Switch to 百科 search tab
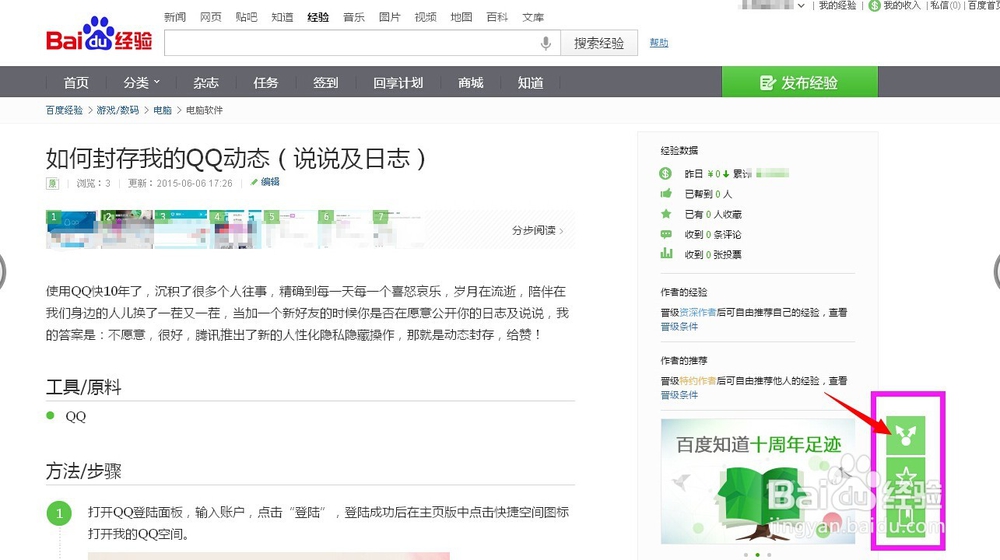 pyautogui.click(x=497, y=17)
